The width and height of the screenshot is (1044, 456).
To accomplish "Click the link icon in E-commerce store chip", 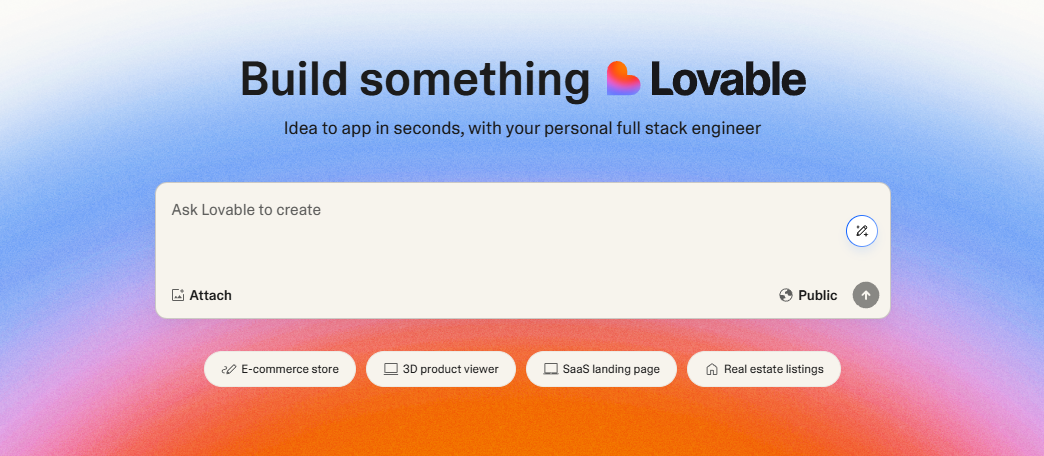I will point(228,369).
